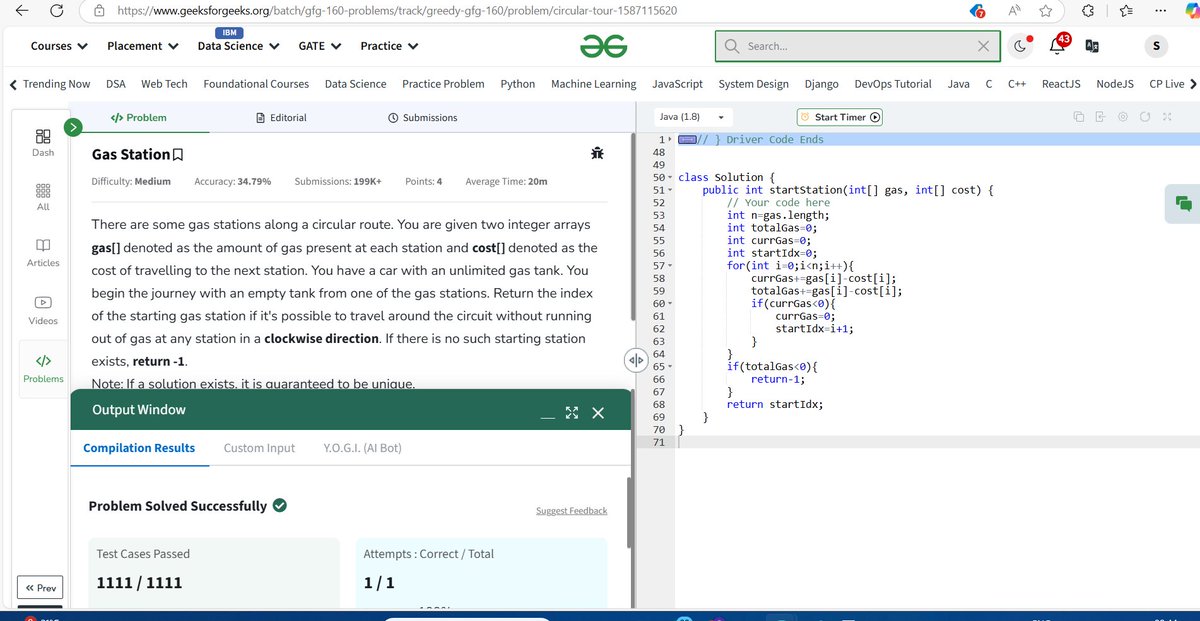Open the Custom Input tab
The image size is (1200, 621).
pos(258,448)
